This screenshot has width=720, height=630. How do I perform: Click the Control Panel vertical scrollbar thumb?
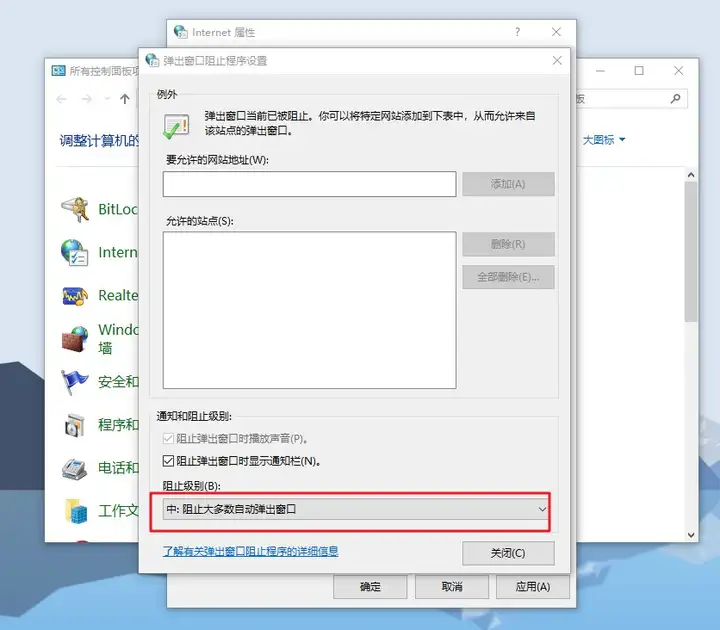pyautogui.click(x=691, y=252)
